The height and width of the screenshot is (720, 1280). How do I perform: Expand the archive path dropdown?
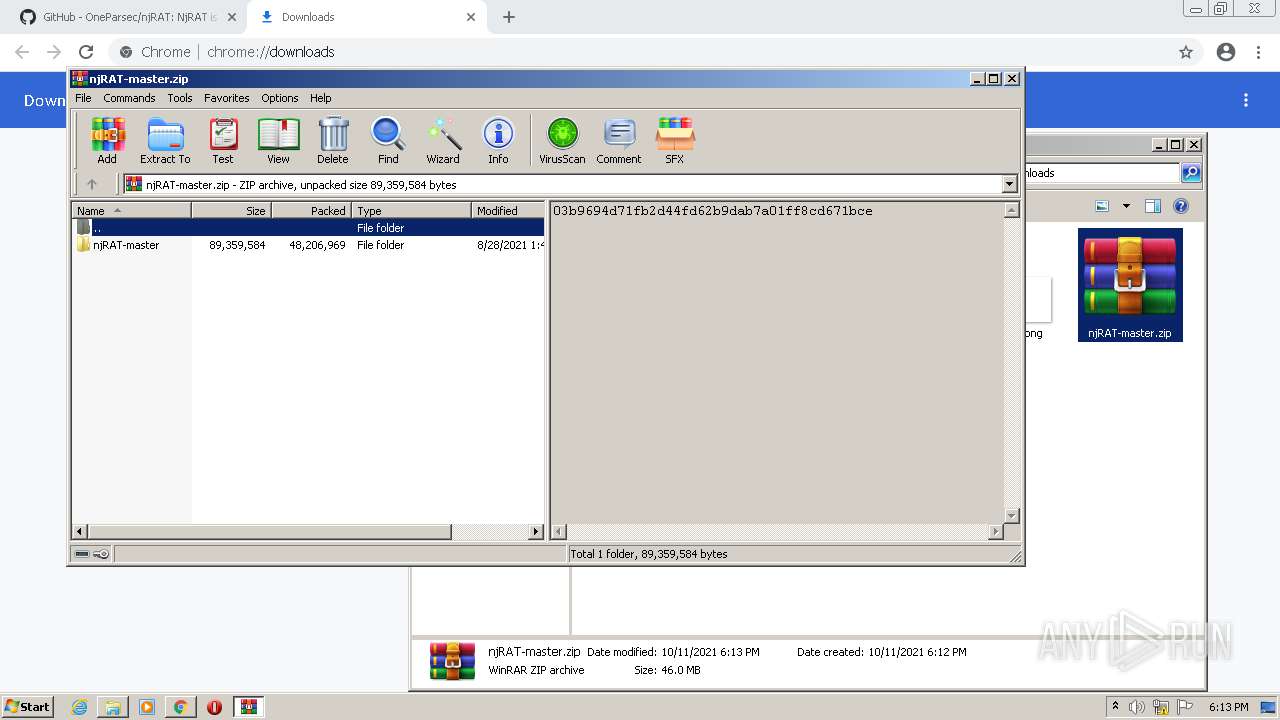pos(1009,184)
